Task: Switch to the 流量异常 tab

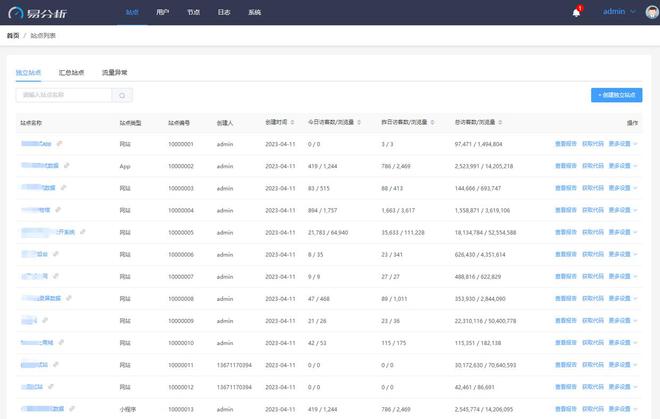Action: (114, 73)
